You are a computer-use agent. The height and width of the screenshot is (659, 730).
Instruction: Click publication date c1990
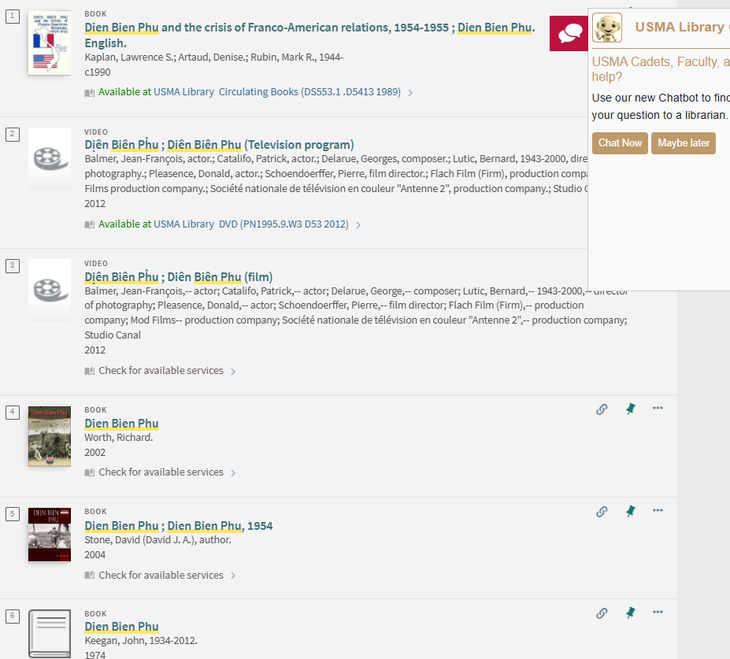point(97,73)
